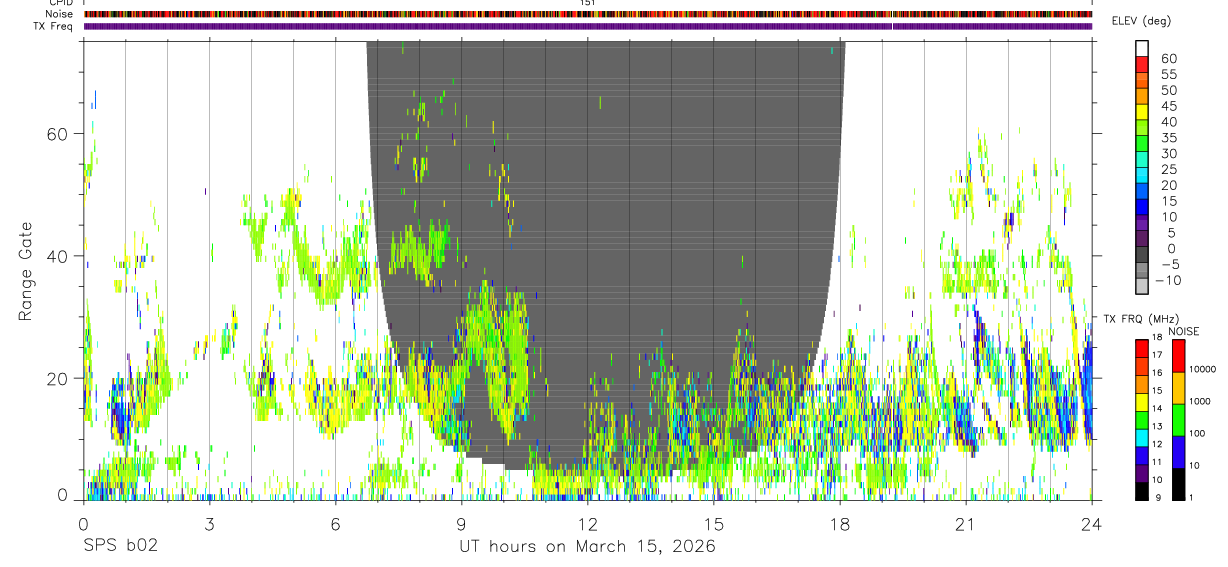This screenshot has height=567, width=1228.
Task: Select the black bottom block of NOISE bar
Action: (1177, 484)
